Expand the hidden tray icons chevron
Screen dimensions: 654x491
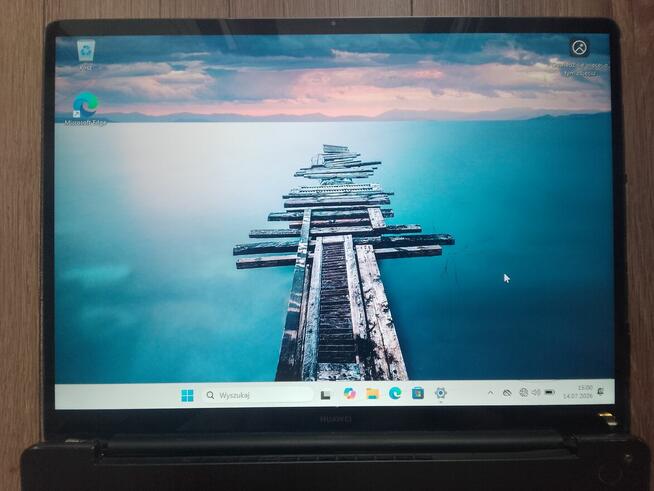click(x=490, y=393)
